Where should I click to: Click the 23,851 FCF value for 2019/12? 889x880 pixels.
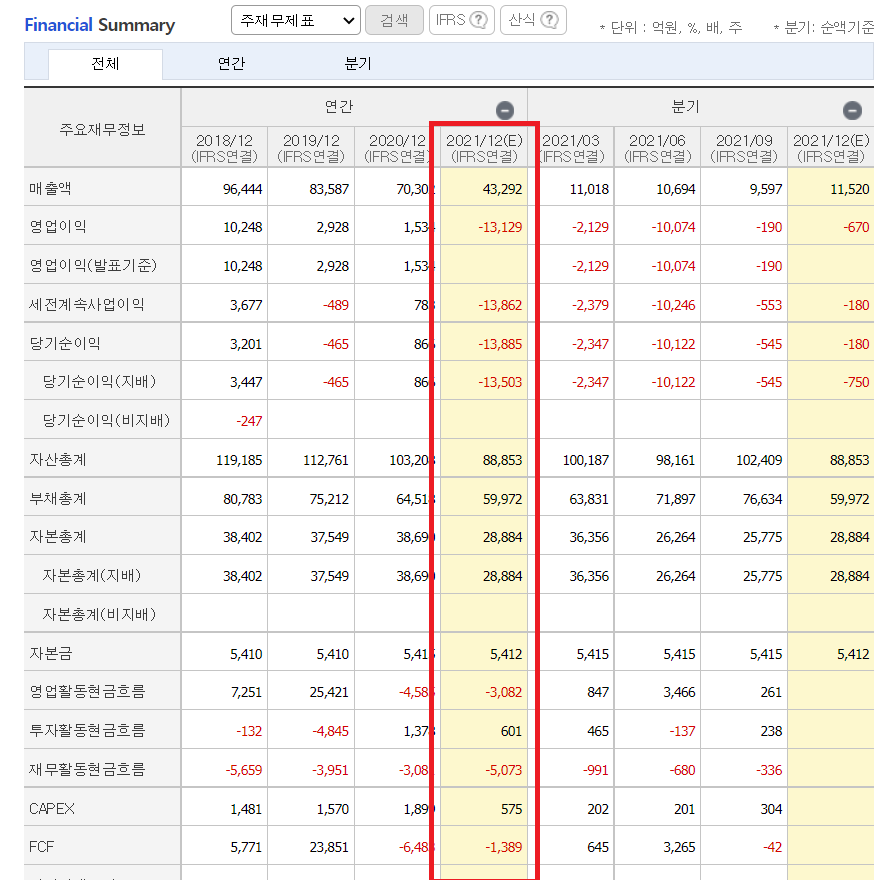pos(329,847)
